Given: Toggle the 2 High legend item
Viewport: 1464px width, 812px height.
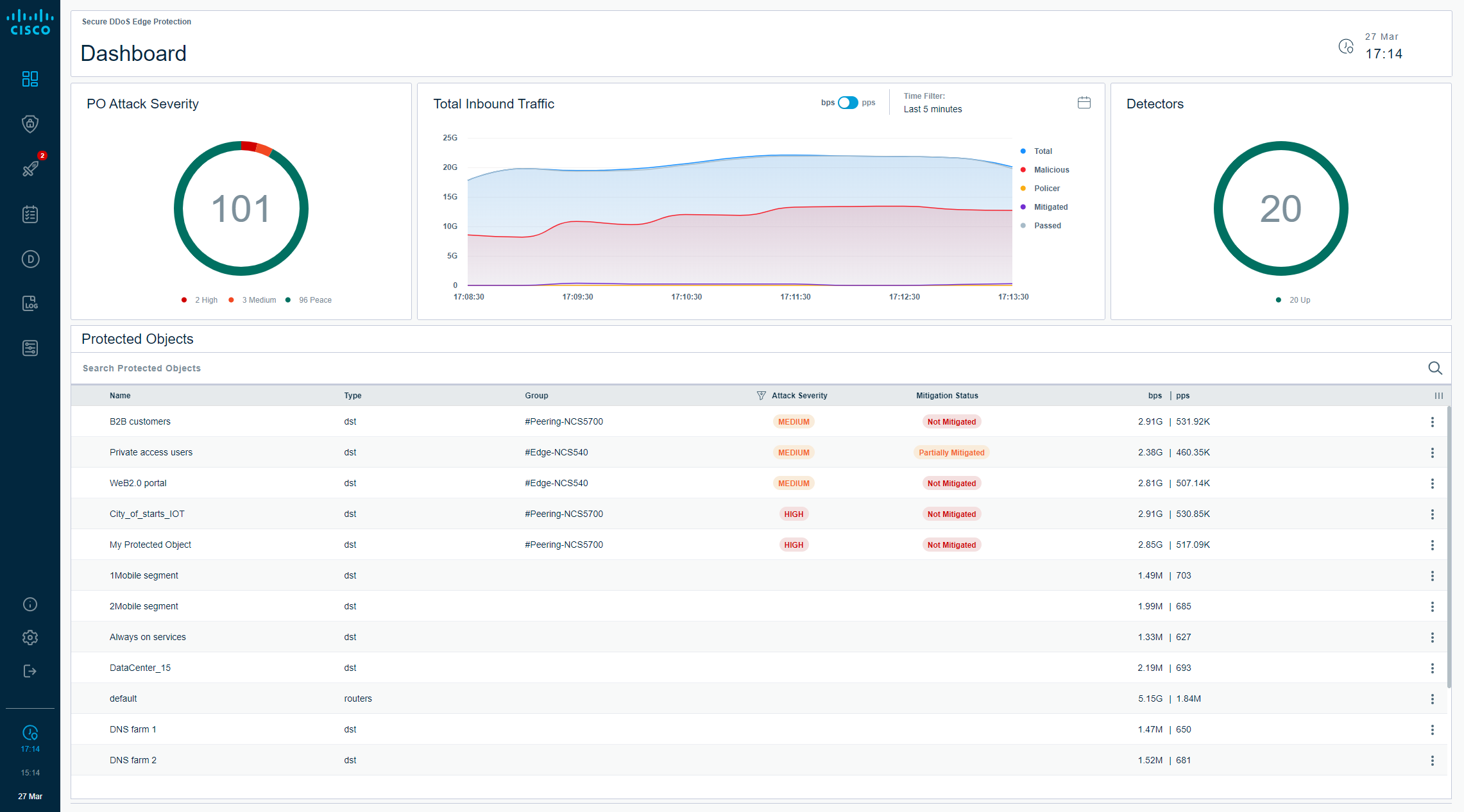Looking at the screenshot, I should coord(200,300).
